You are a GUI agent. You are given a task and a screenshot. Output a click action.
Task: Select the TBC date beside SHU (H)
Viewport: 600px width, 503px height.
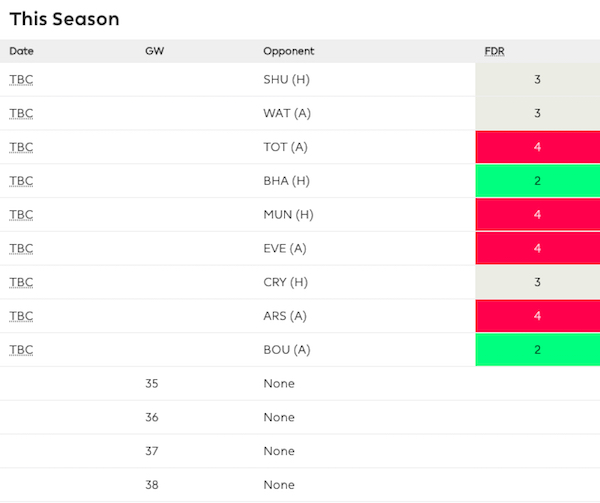point(21,80)
